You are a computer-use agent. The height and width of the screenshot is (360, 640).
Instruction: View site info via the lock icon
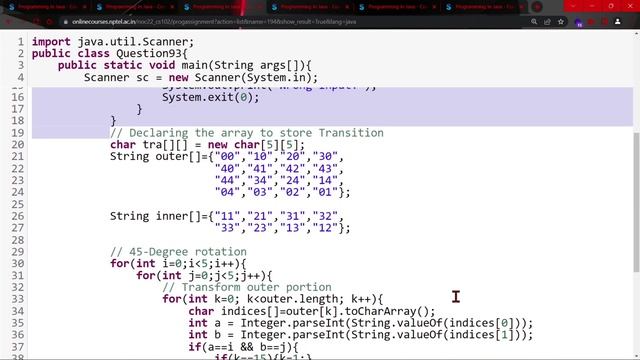point(65,22)
